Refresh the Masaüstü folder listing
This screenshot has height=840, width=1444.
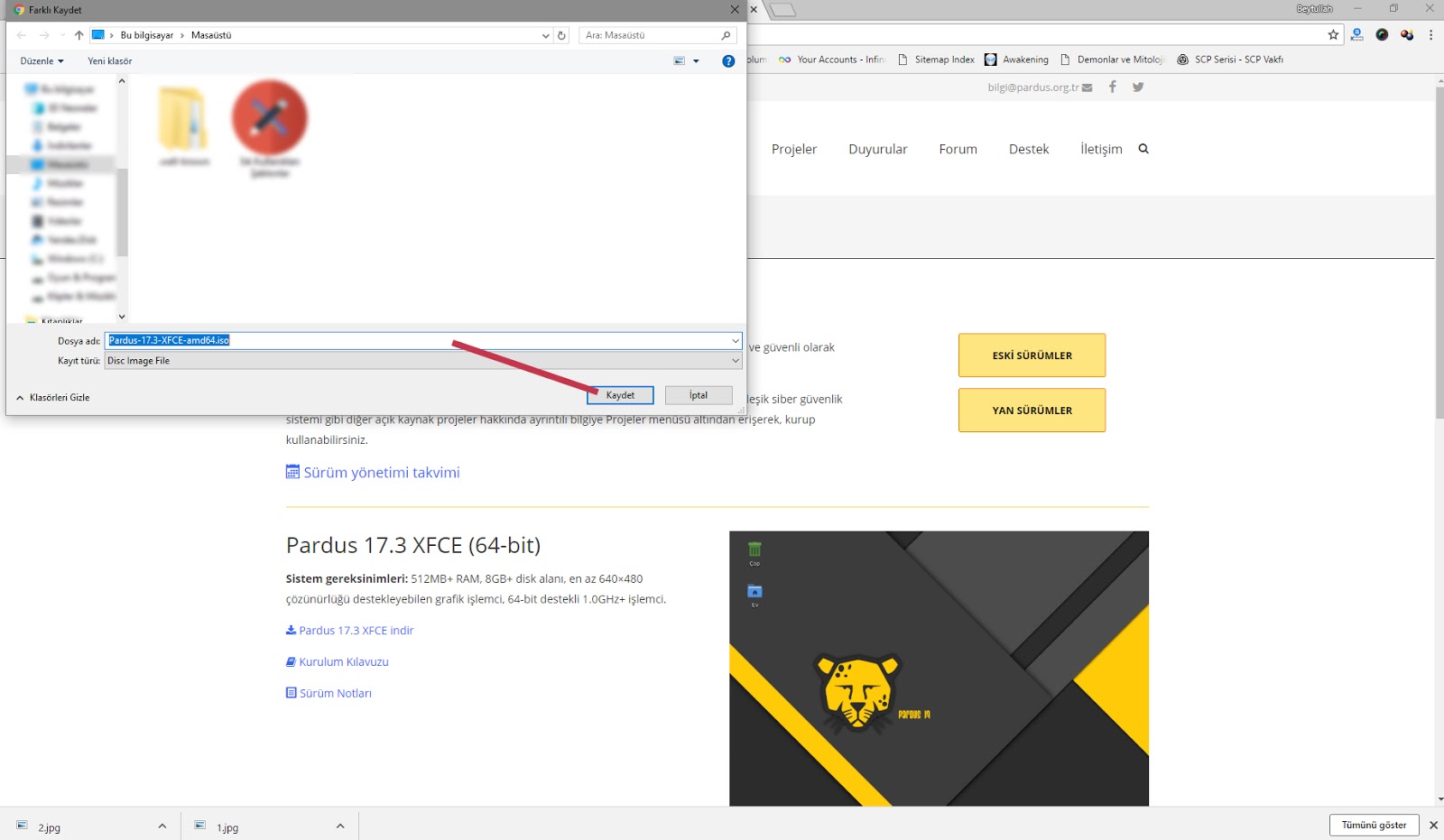point(561,35)
